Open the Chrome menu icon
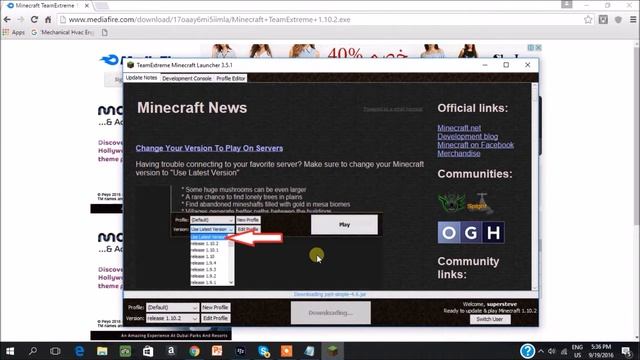Image resolution: width=640 pixels, height=360 pixels. (633, 20)
